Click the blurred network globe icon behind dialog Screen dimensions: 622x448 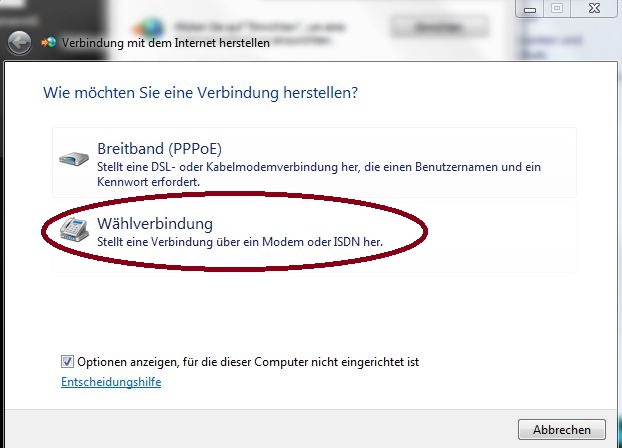(x=149, y=28)
